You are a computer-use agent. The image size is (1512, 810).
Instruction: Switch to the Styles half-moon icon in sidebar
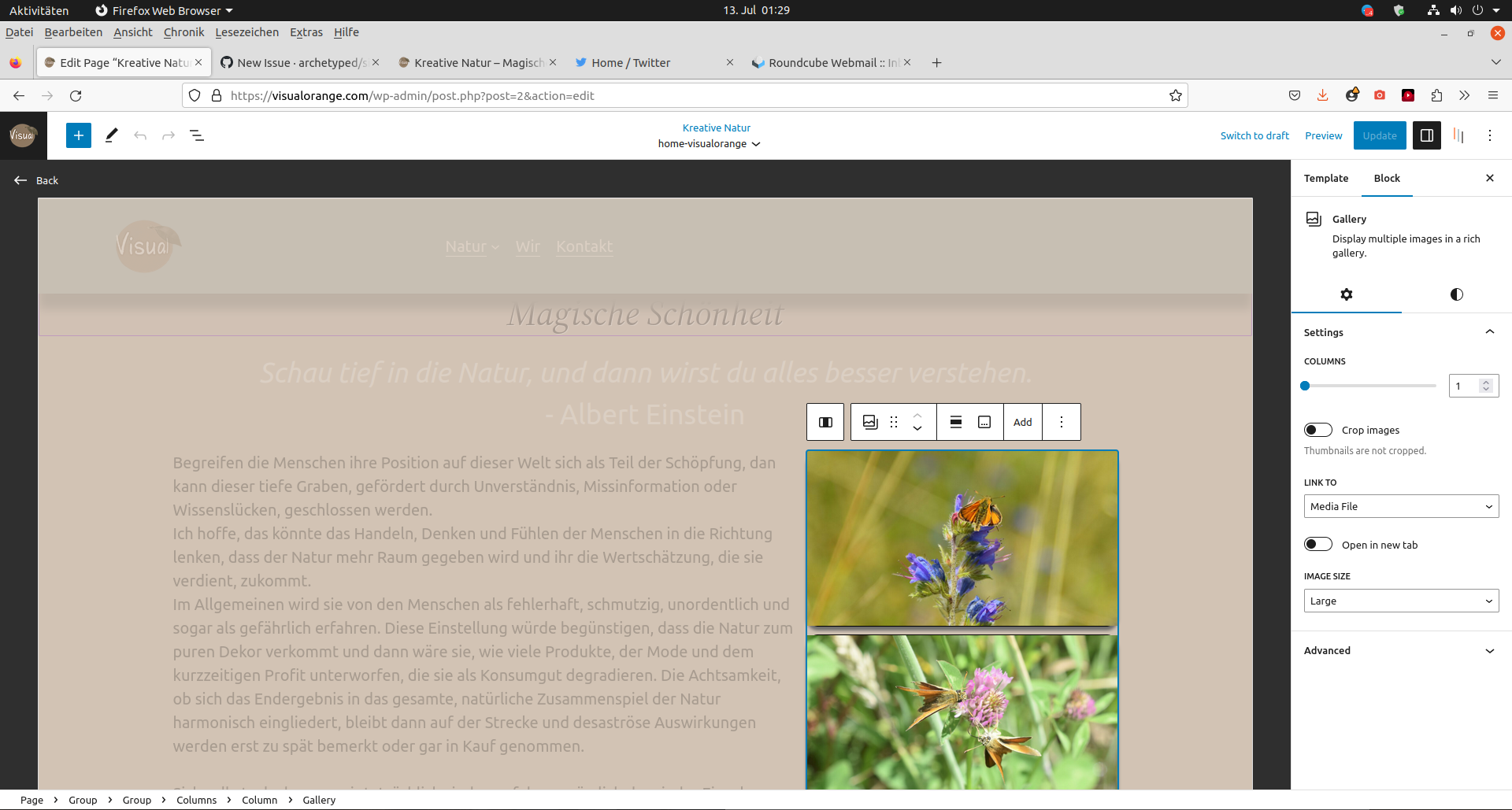point(1456,294)
